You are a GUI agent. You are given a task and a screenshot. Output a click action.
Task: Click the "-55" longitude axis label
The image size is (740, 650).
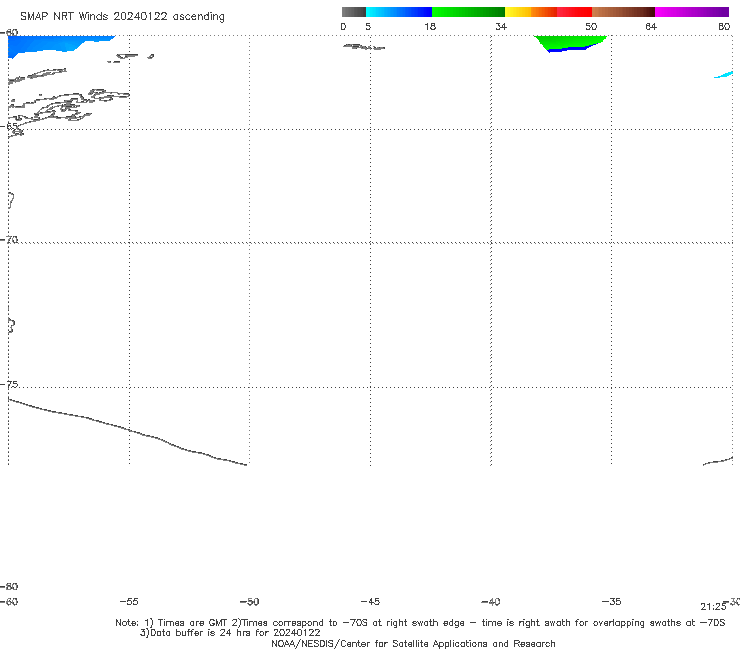pos(129,601)
